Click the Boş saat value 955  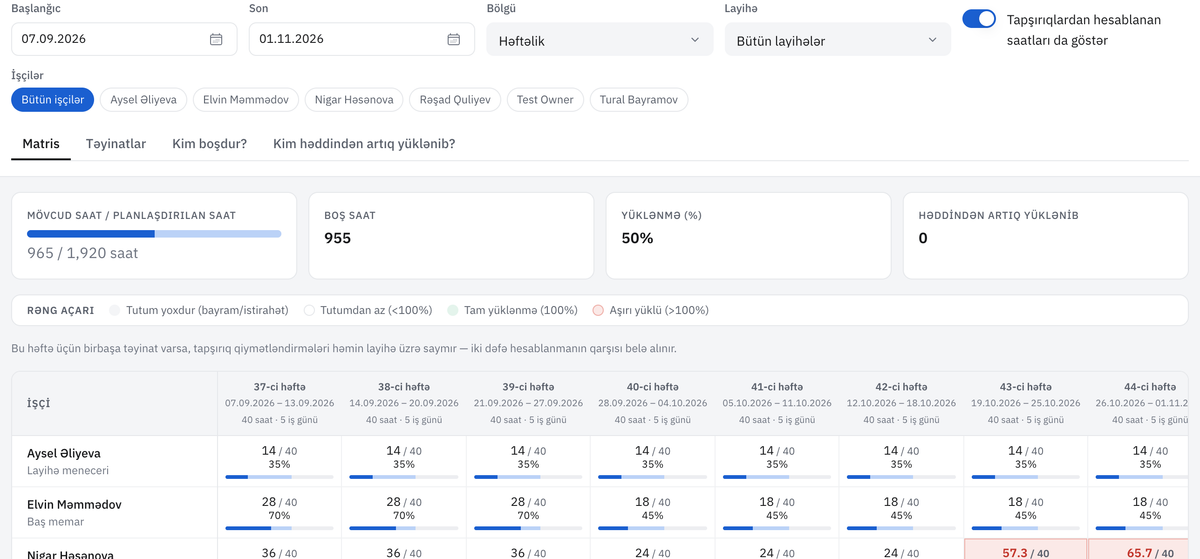click(x=338, y=238)
